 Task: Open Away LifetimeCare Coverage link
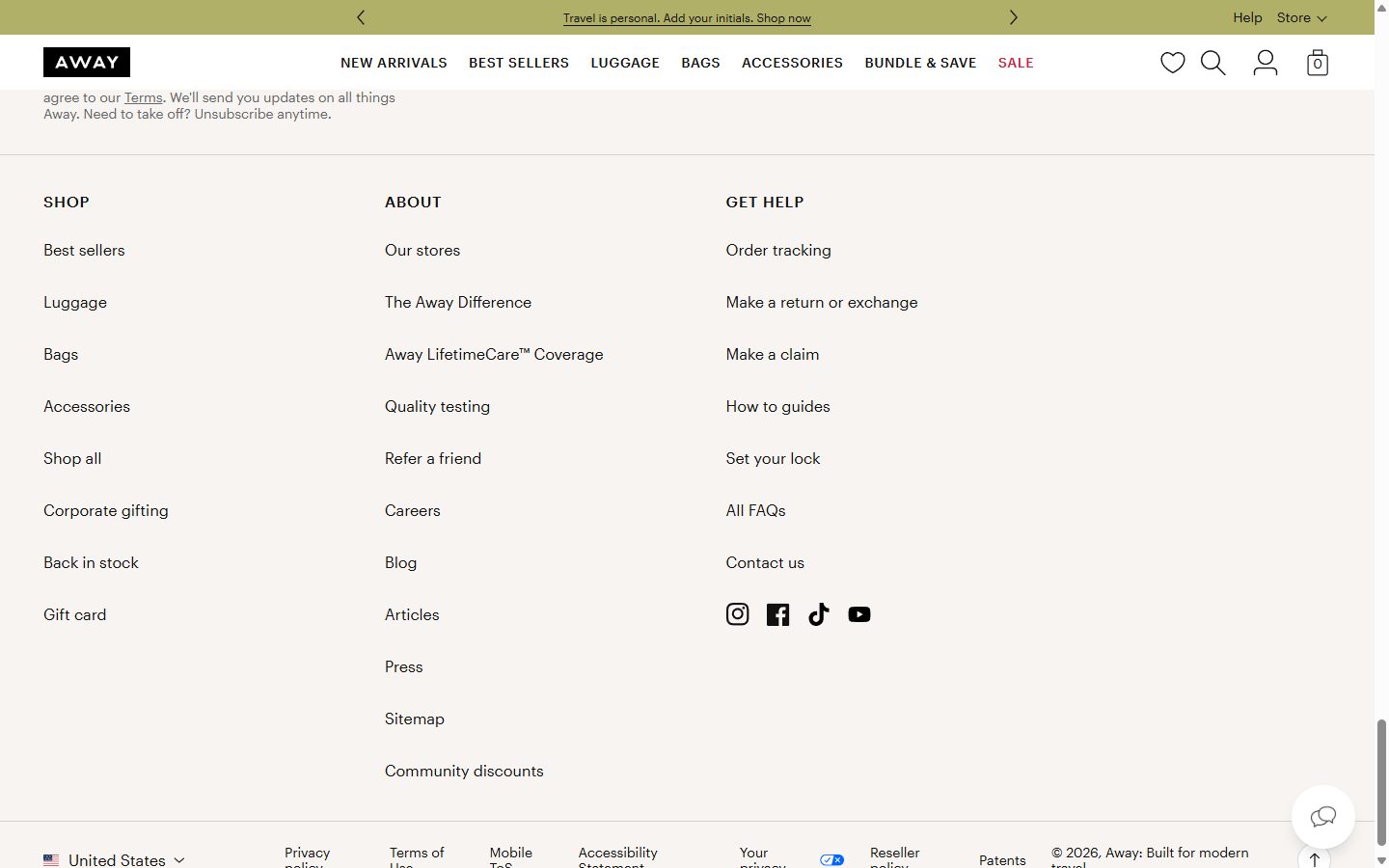click(494, 354)
